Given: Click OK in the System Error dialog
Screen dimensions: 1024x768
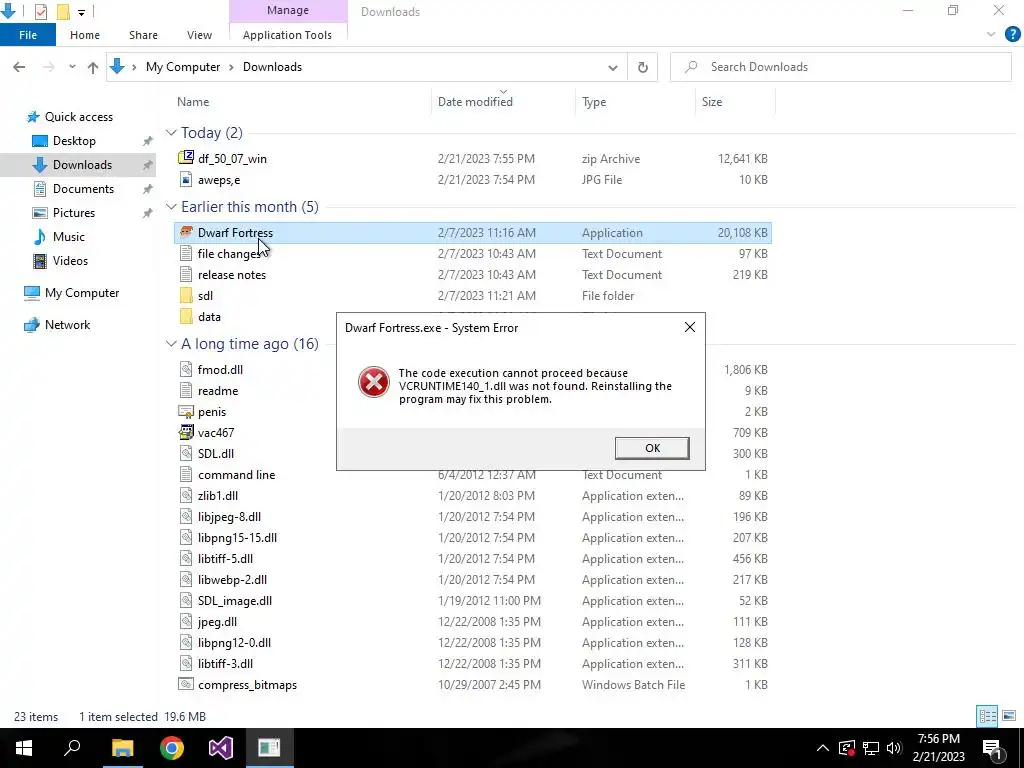Looking at the screenshot, I should click(652, 448).
